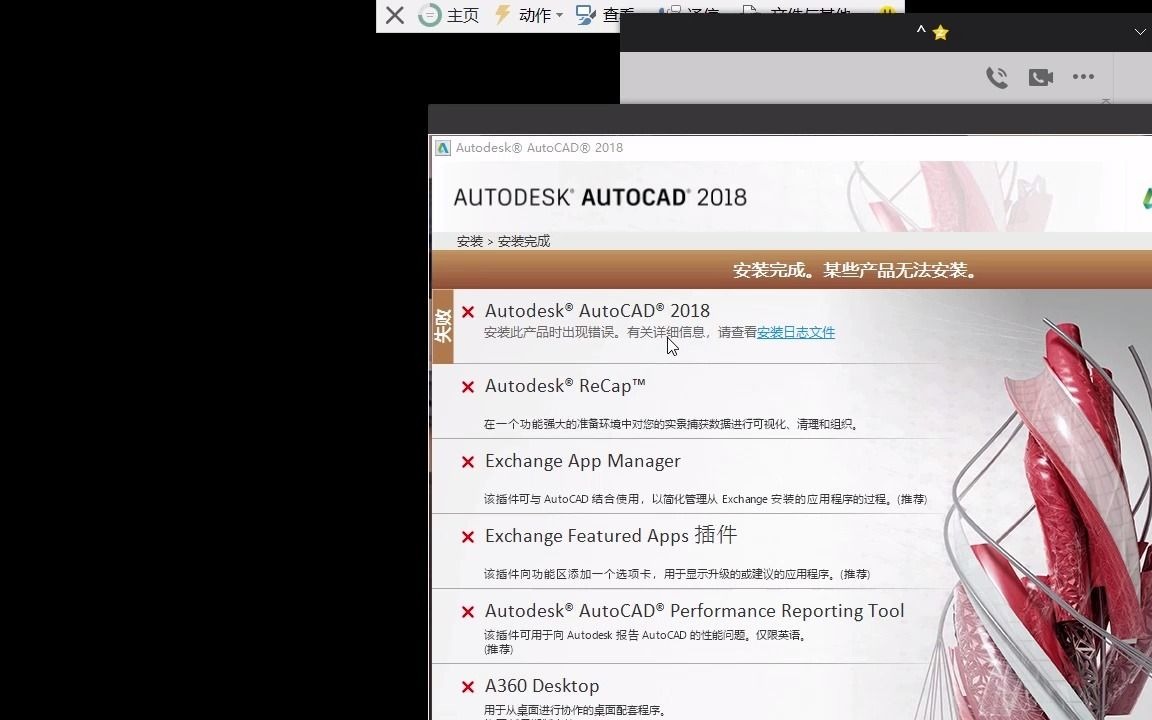Start a voice call with the phone icon

click(997, 76)
